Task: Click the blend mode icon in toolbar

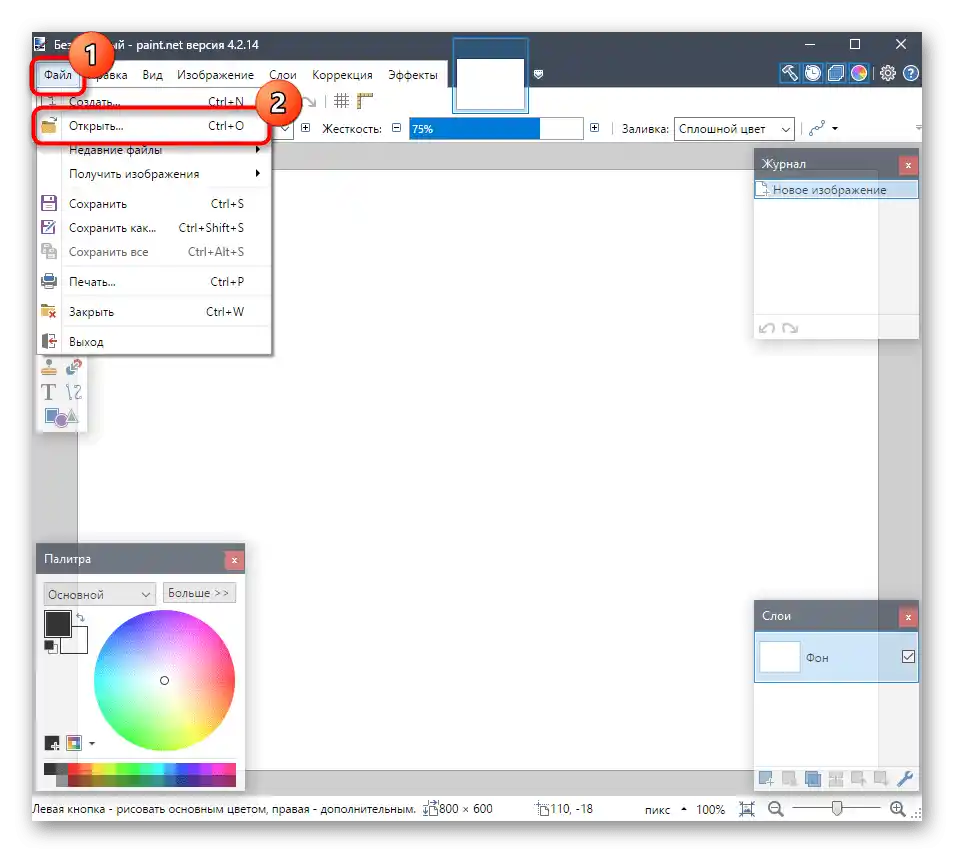Action: pos(816,128)
